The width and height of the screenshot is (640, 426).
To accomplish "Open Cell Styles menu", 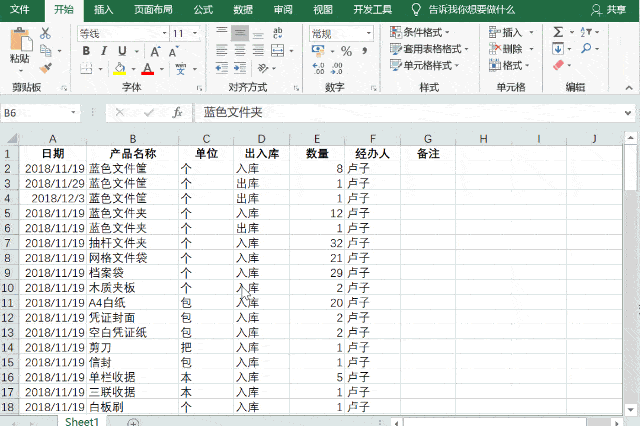I will click(424, 65).
